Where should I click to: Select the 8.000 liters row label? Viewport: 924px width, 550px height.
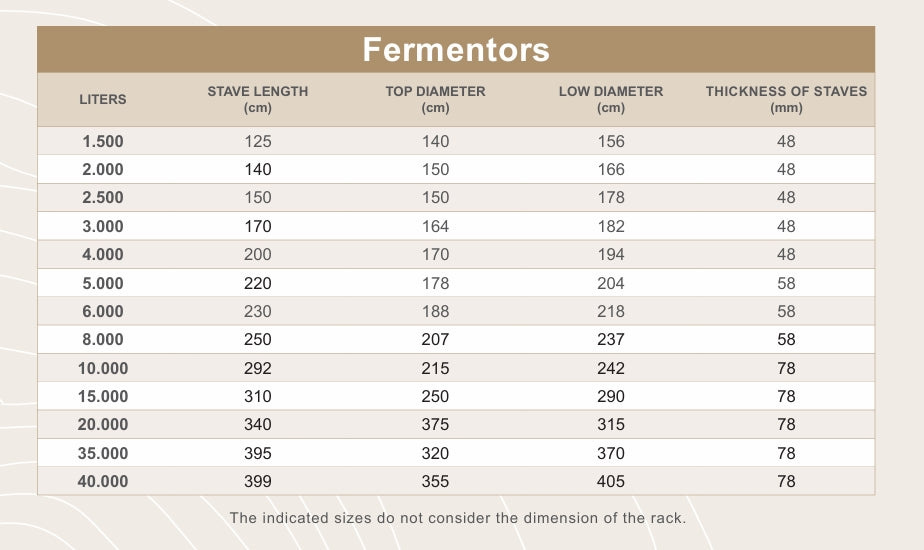[x=103, y=340]
